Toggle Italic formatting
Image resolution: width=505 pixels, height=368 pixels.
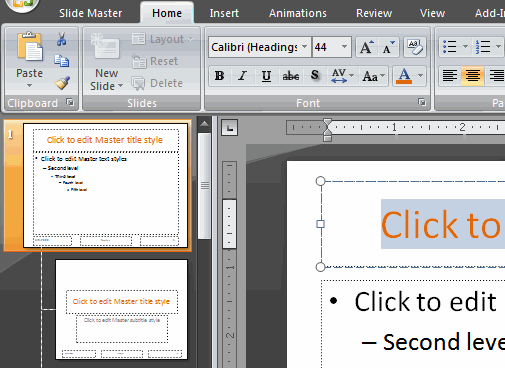(x=243, y=76)
